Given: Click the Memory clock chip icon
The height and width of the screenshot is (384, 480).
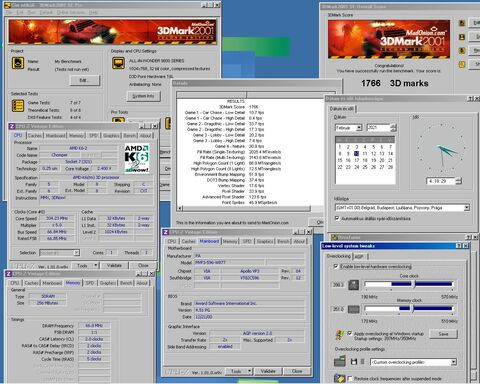Looking at the screenshot, I should [354, 309].
